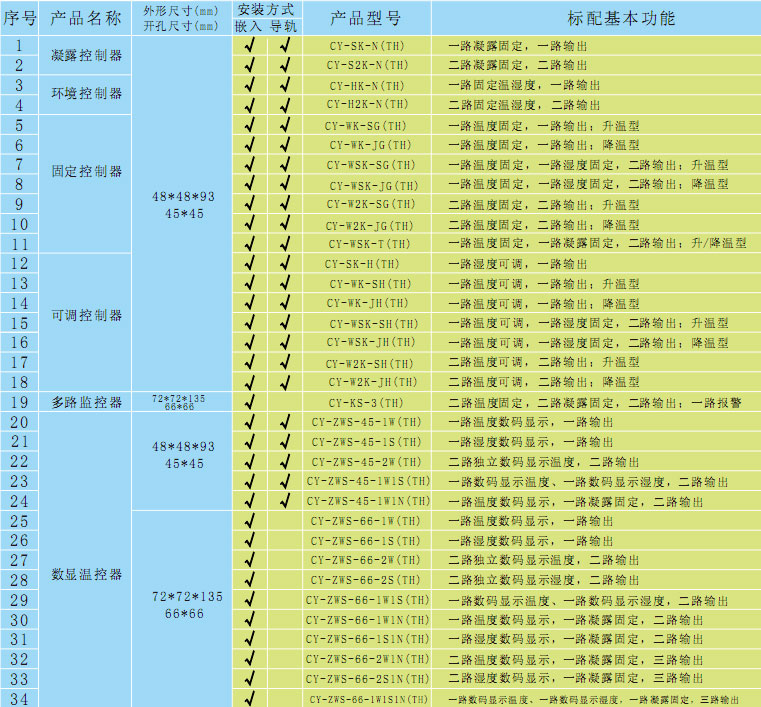Click model CY-WSK-T(TH)
Image resolution: width=761 pixels, height=707 pixels.
(367, 243)
